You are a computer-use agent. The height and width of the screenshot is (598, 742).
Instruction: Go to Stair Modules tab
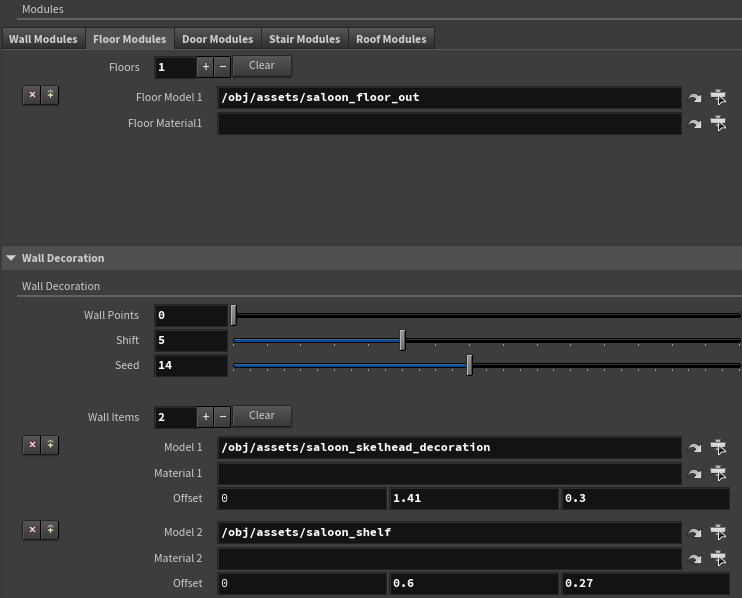point(305,39)
